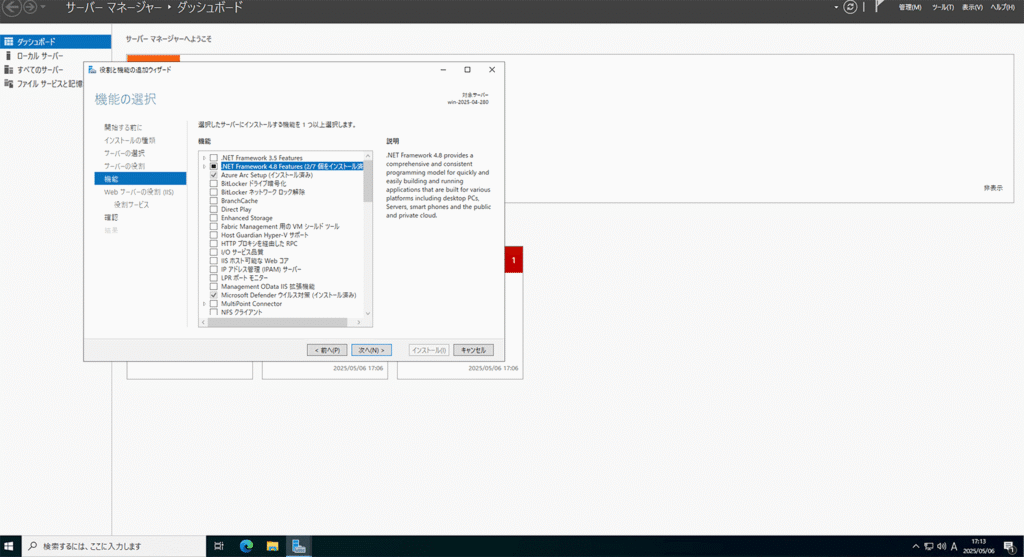Expand .NET Framework 4.8 Features node

click(x=204, y=167)
